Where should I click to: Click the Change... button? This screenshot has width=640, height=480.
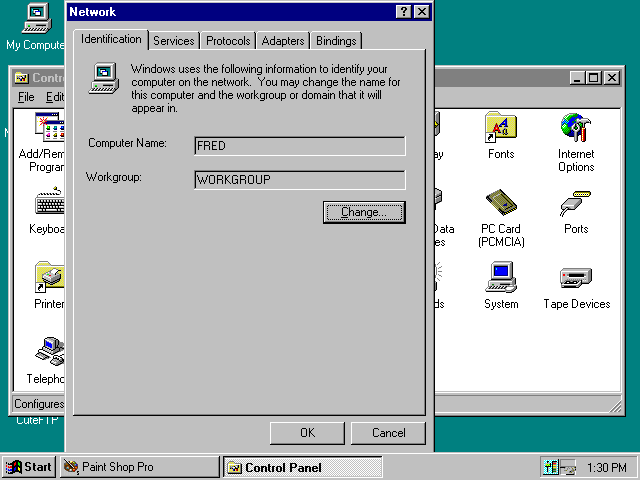click(x=364, y=212)
